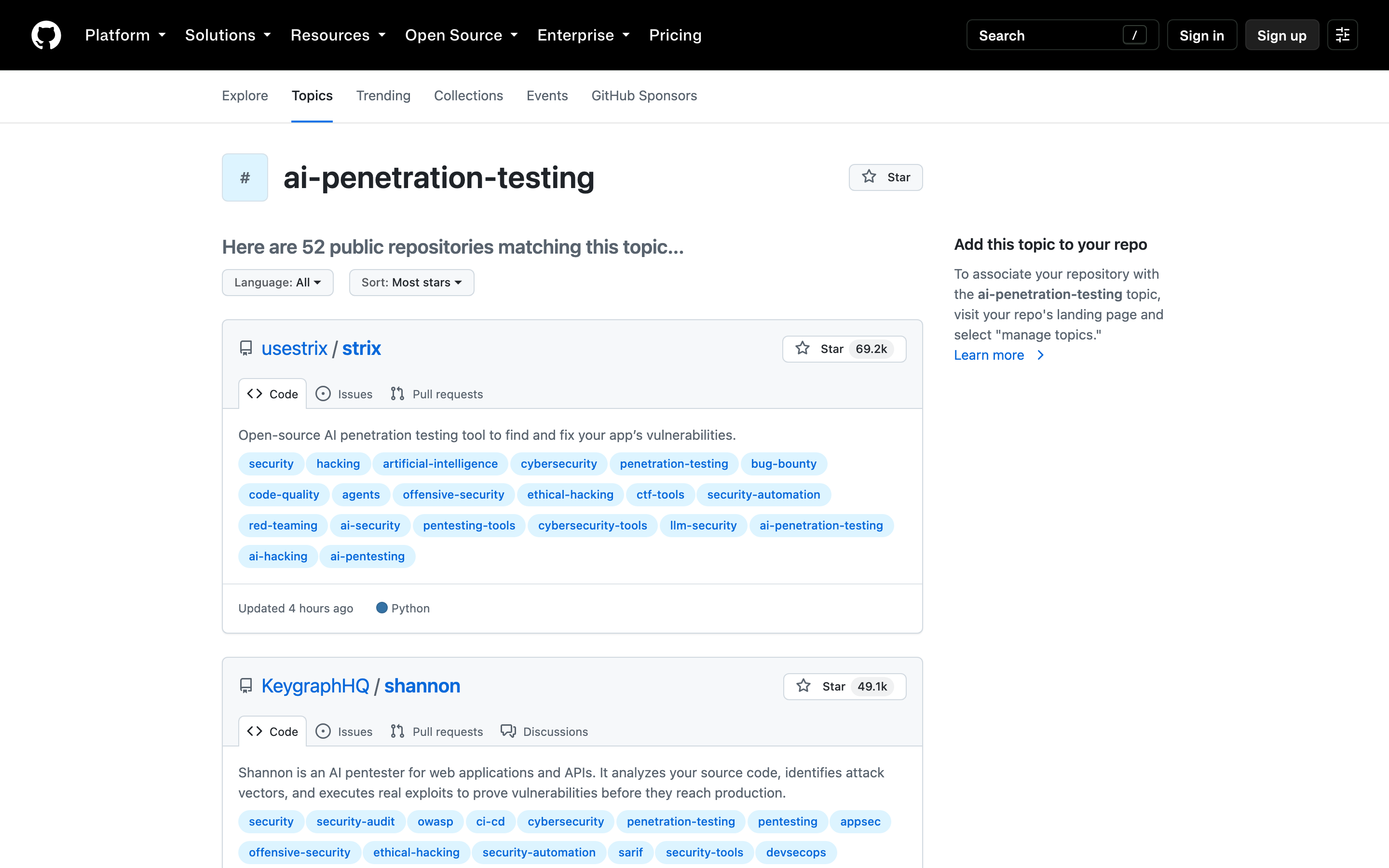This screenshot has height=868, width=1389.
Task: Click the GitHub Octocat logo
Action: pos(46,35)
